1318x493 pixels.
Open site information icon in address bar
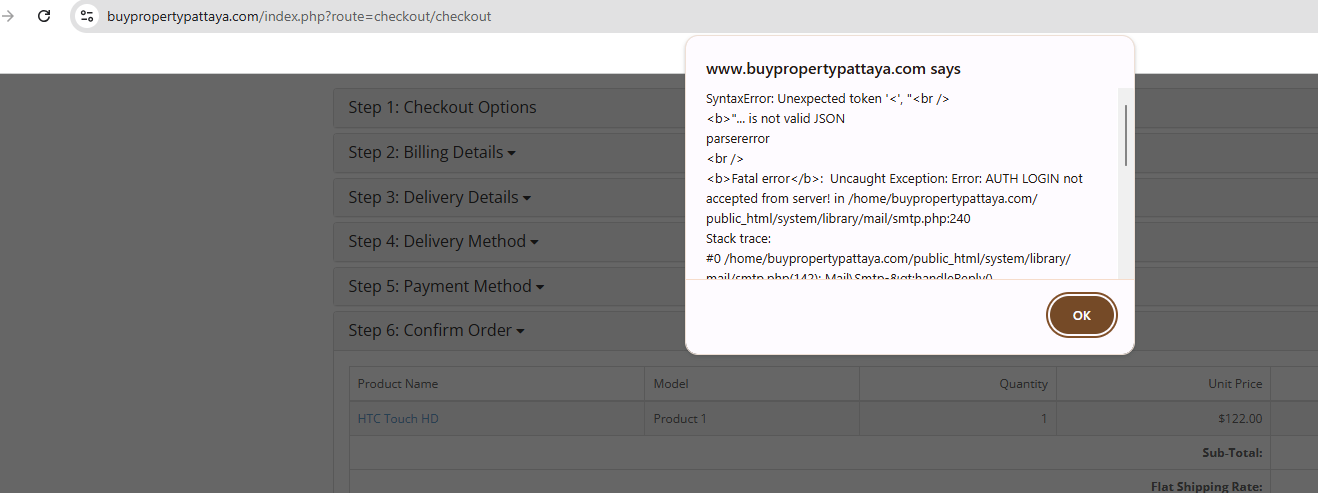click(x=87, y=16)
